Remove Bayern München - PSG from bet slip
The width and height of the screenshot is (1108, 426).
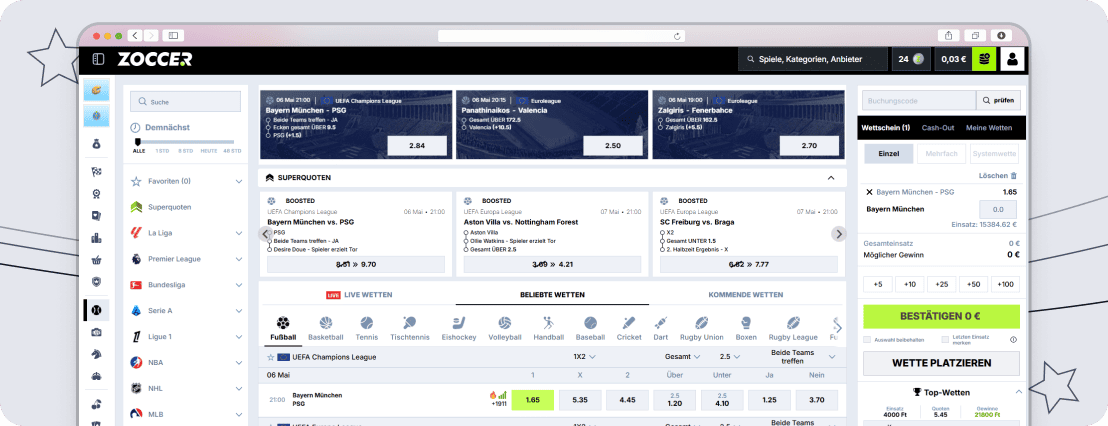point(869,191)
